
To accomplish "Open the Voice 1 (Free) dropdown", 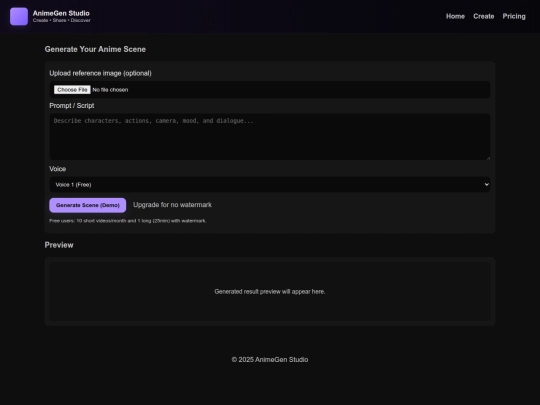I will 270,185.
